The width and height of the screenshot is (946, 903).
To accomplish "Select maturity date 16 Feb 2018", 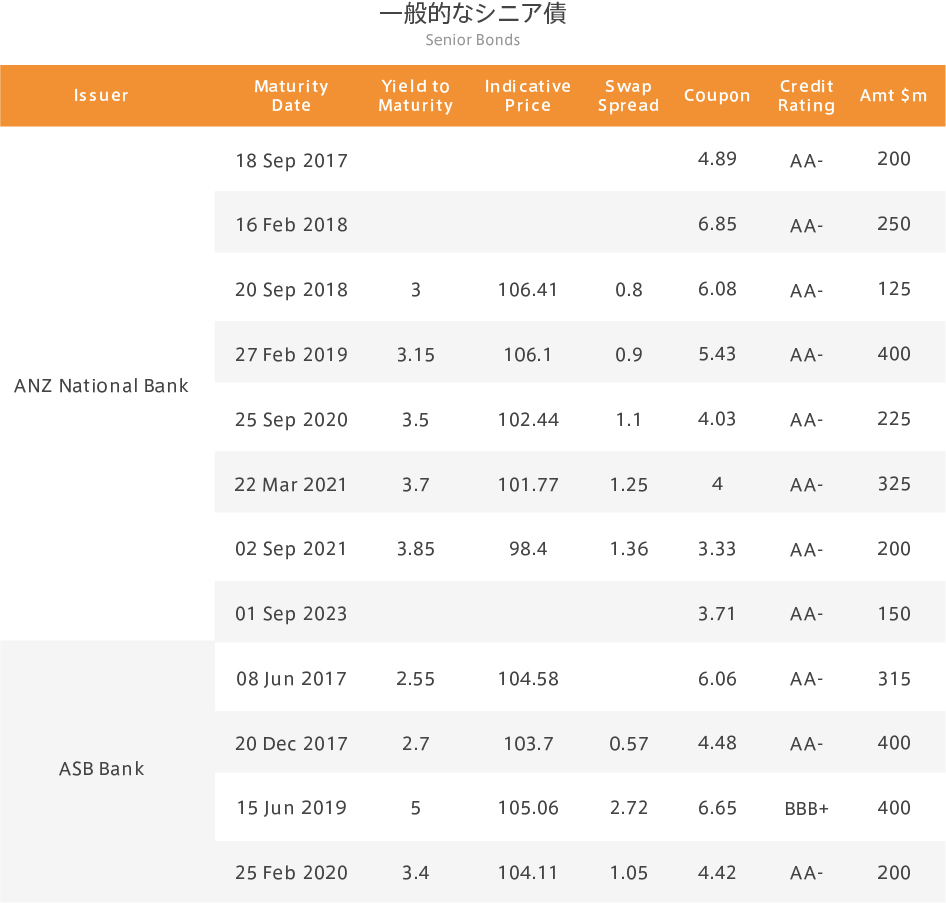I will (x=291, y=224).
